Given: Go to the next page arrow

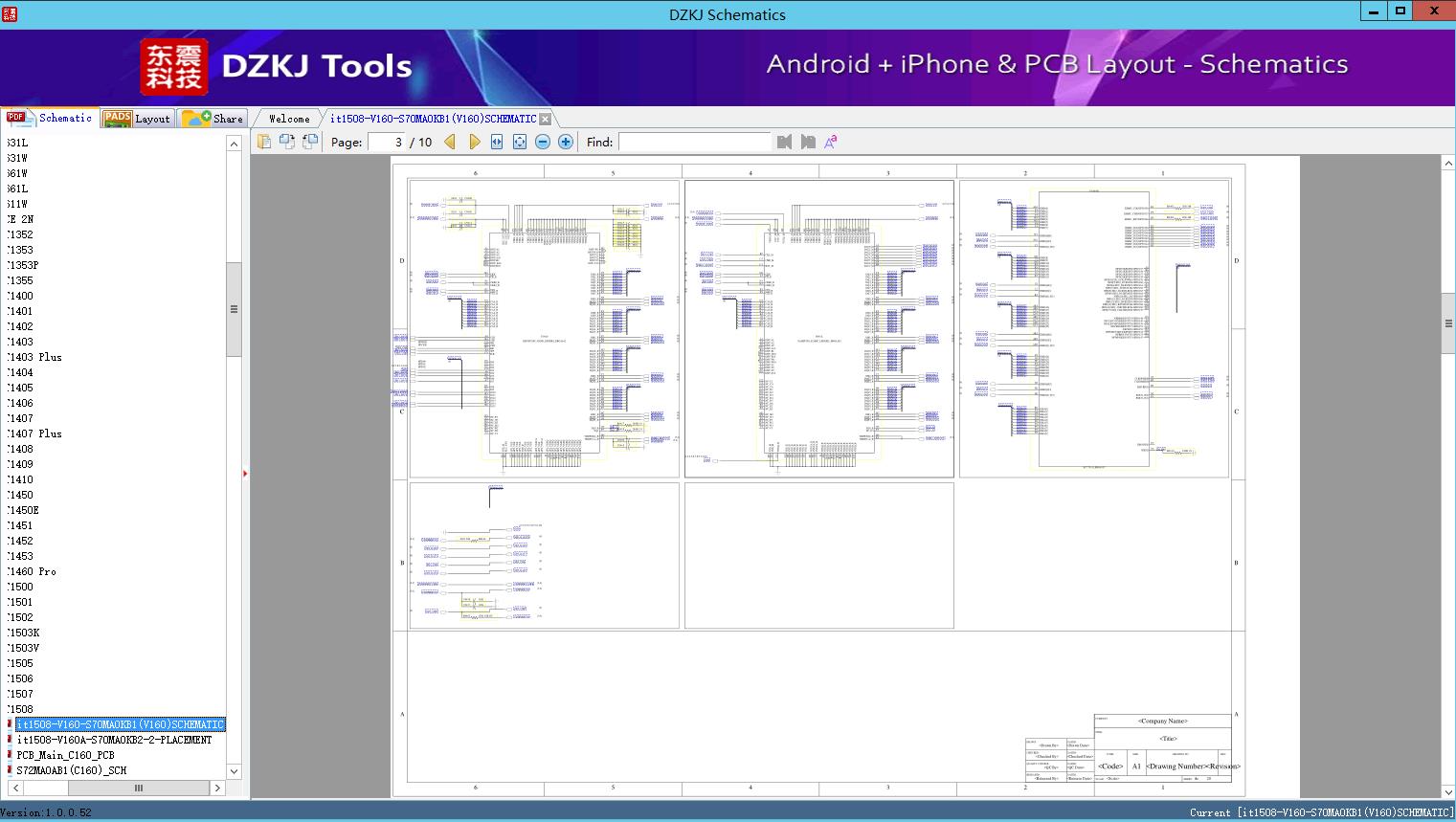Looking at the screenshot, I should click(x=475, y=142).
